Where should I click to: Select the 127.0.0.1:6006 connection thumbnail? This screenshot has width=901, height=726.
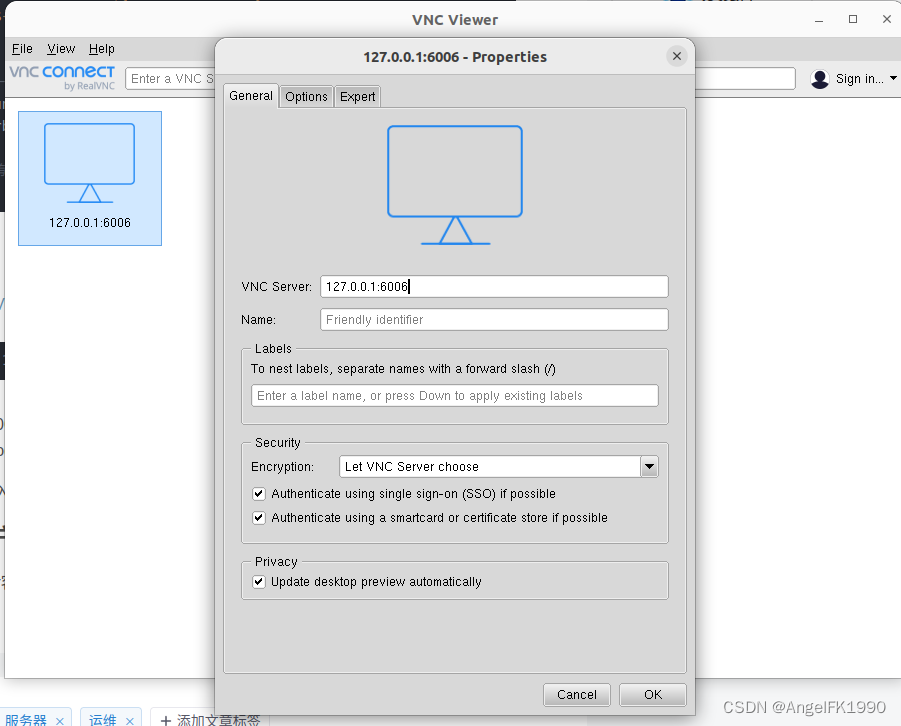click(x=90, y=178)
